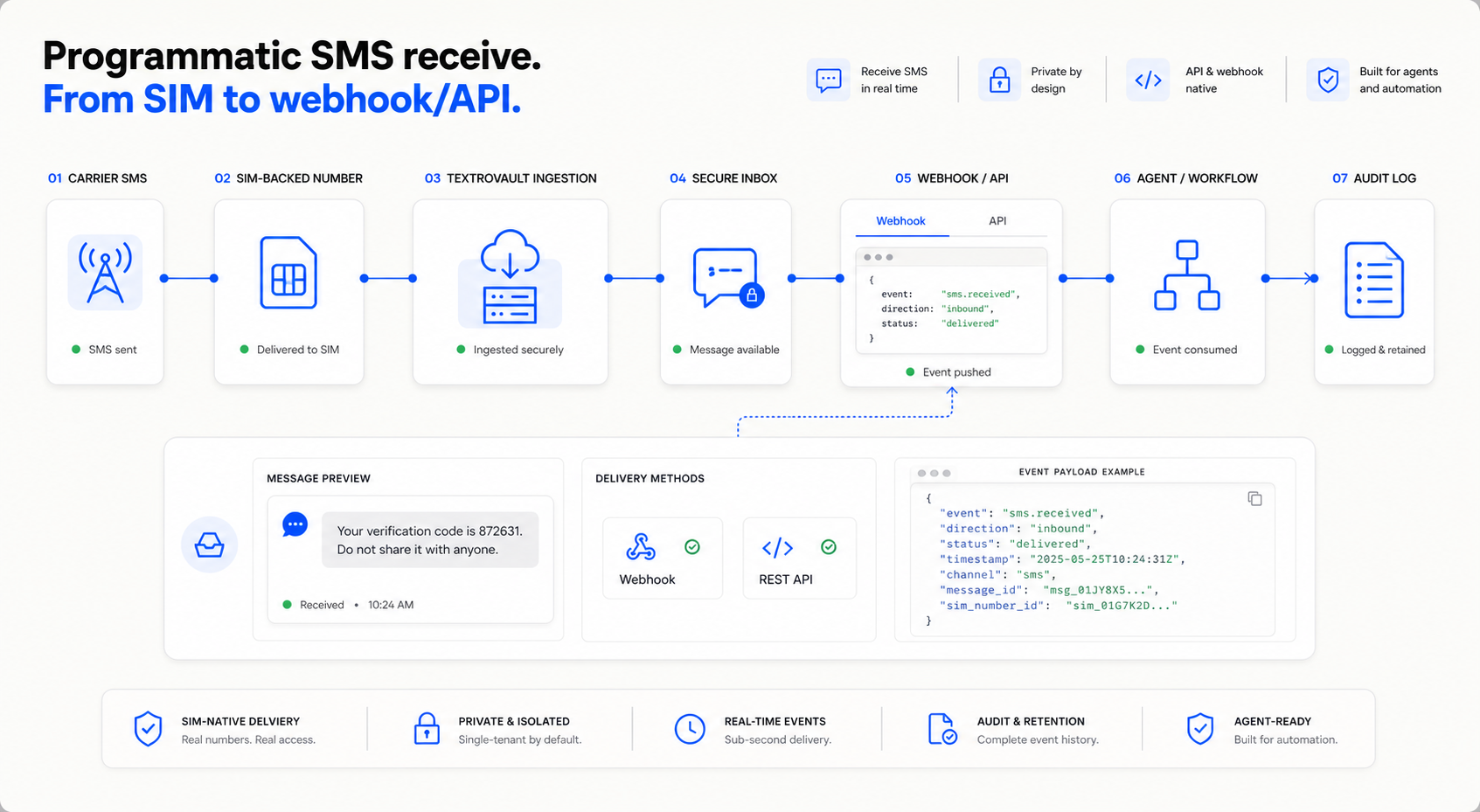Click the "Delivered to SIM" status
This screenshot has width=1480, height=812.
(289, 350)
